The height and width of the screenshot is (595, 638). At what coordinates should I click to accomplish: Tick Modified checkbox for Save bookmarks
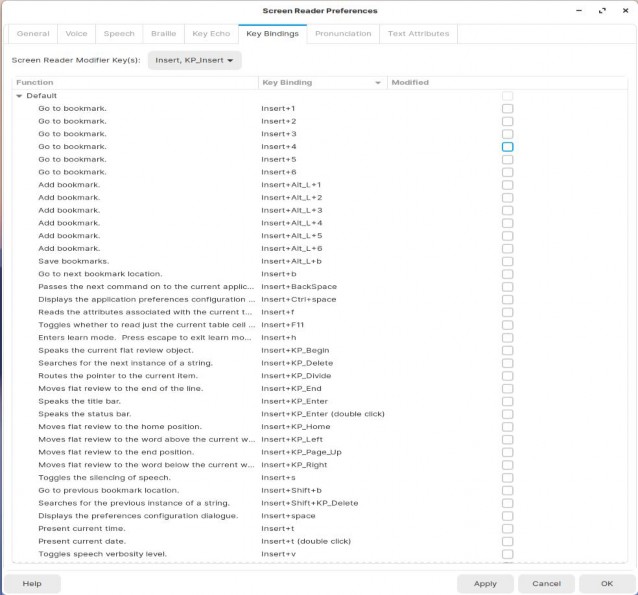[507, 261]
